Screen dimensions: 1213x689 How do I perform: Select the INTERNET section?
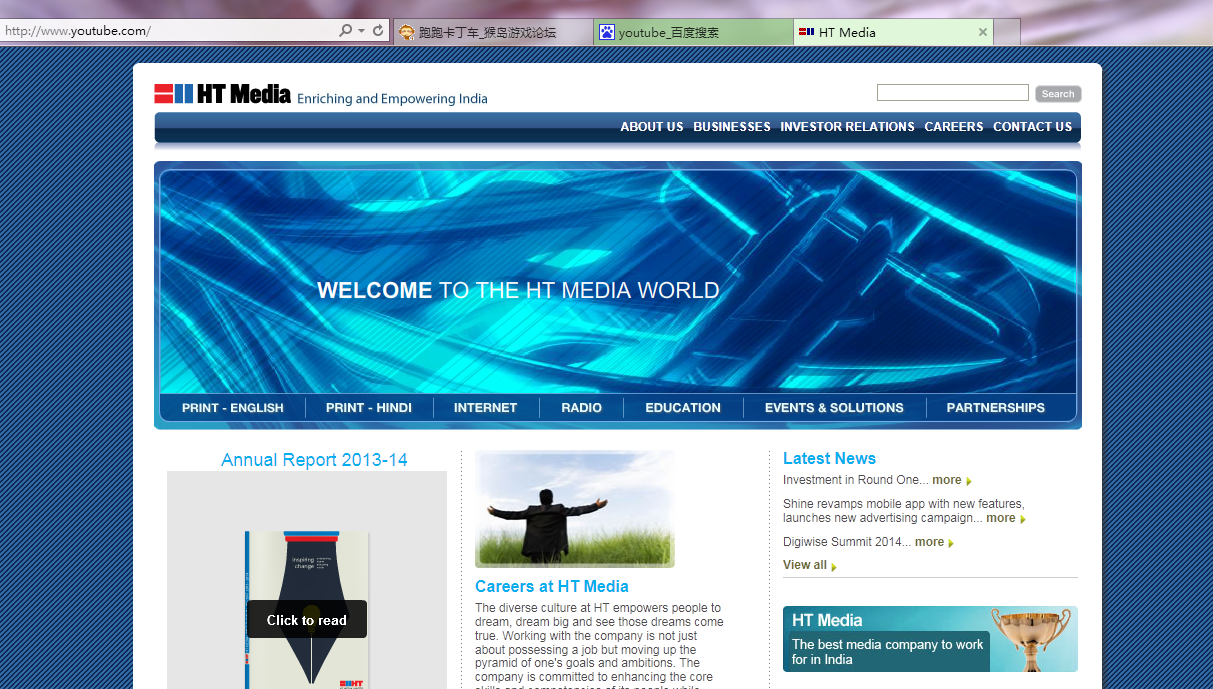coord(485,408)
